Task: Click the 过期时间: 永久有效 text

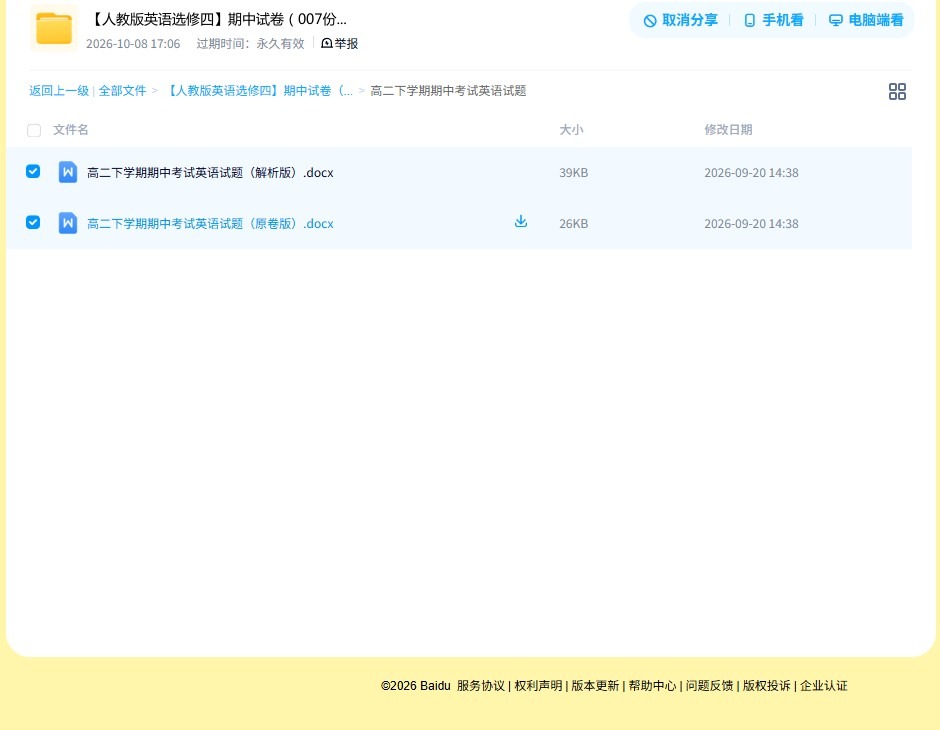Action: [251, 44]
